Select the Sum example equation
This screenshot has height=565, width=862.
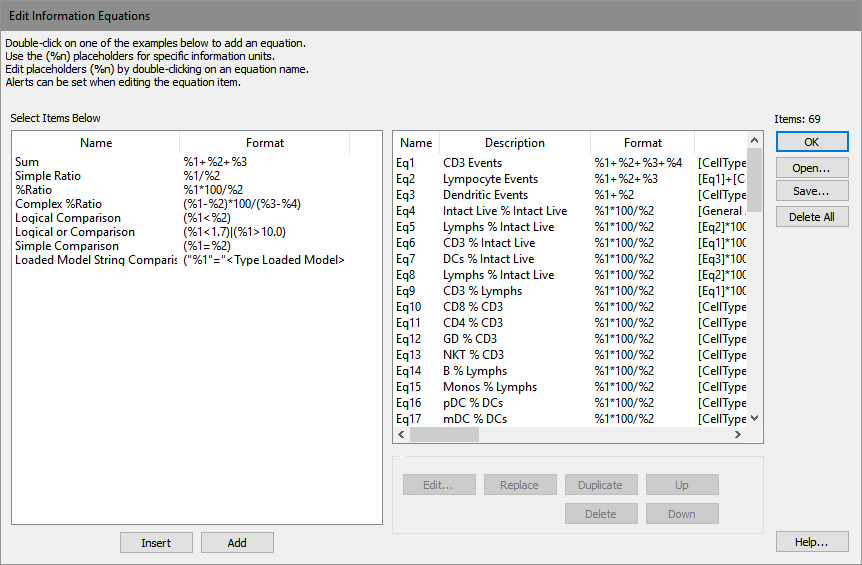coord(26,162)
